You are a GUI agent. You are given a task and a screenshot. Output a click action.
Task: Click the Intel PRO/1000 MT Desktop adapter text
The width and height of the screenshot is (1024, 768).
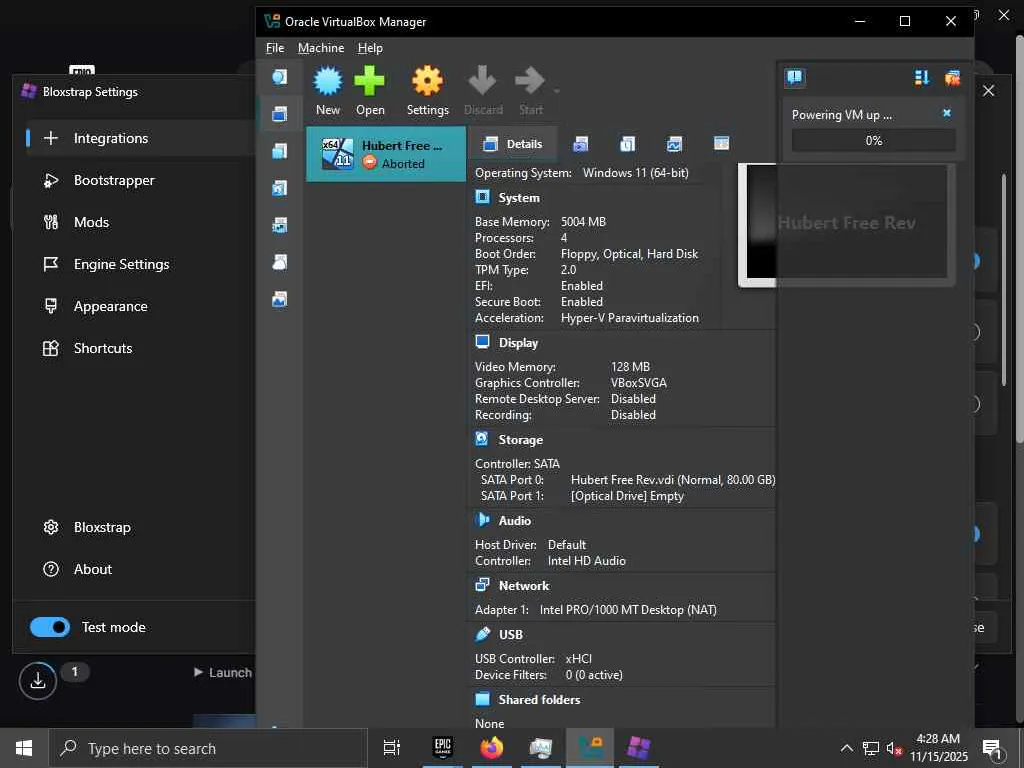click(628, 610)
